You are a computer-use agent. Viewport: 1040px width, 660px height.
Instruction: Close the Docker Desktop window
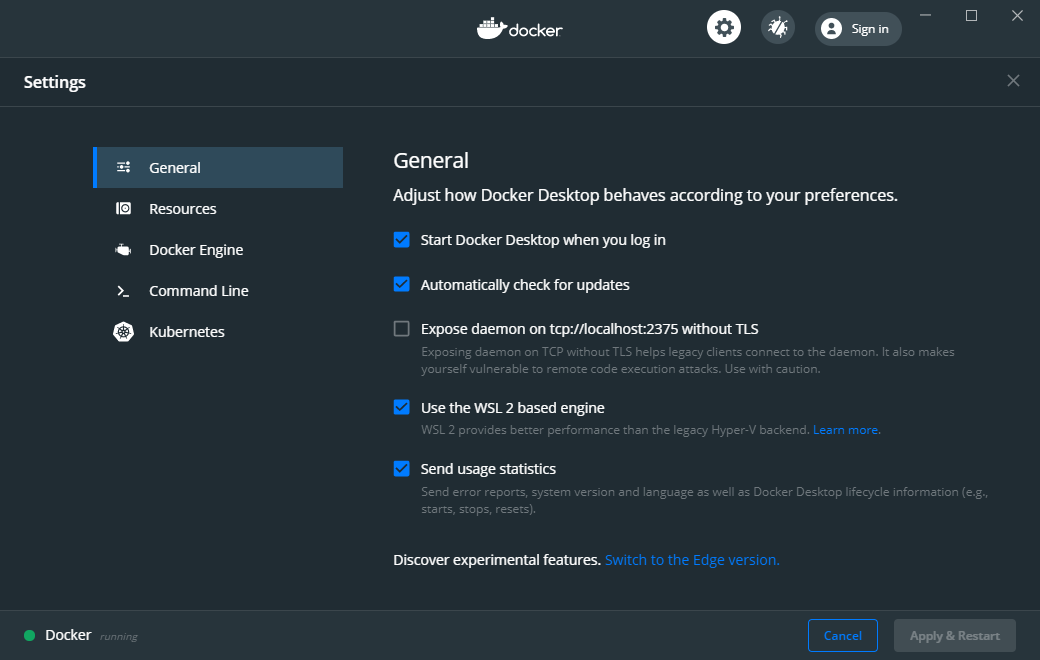(1017, 15)
